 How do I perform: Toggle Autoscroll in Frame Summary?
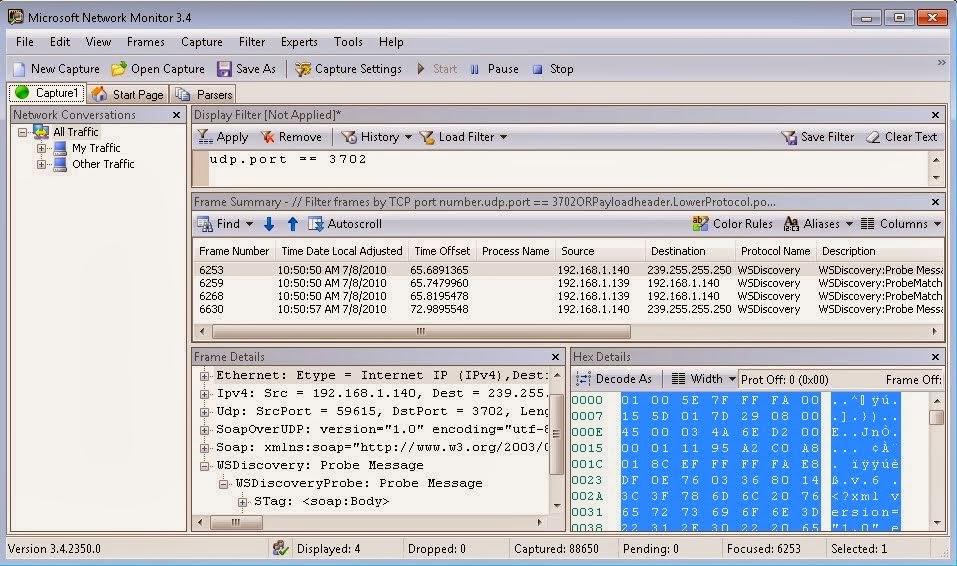(x=345, y=224)
